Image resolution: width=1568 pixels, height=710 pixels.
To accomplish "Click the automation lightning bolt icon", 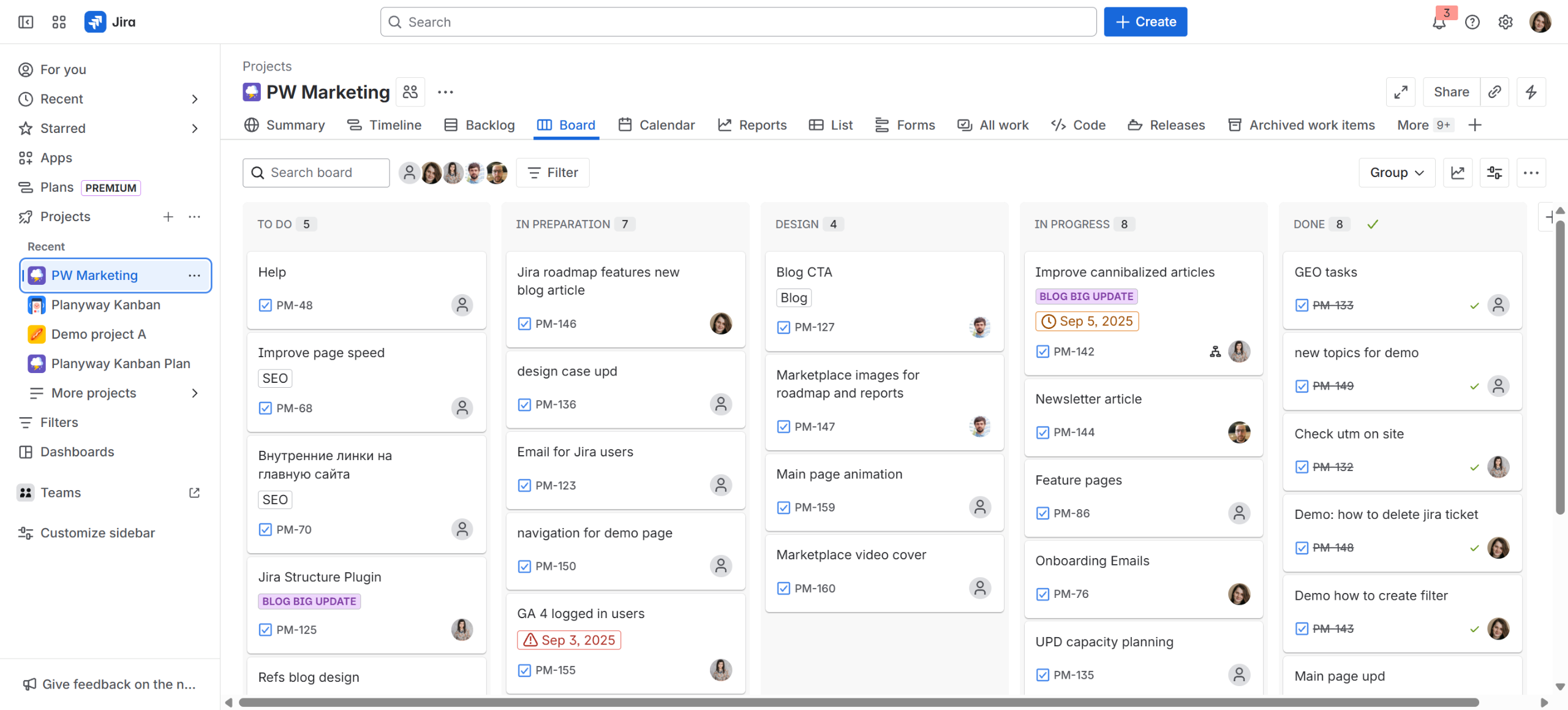I will pos(1531,92).
